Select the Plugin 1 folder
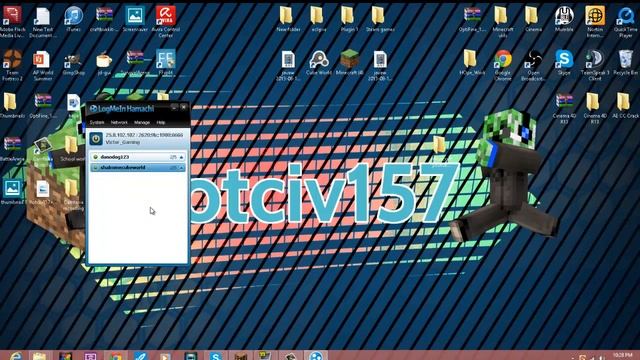 coord(349,19)
